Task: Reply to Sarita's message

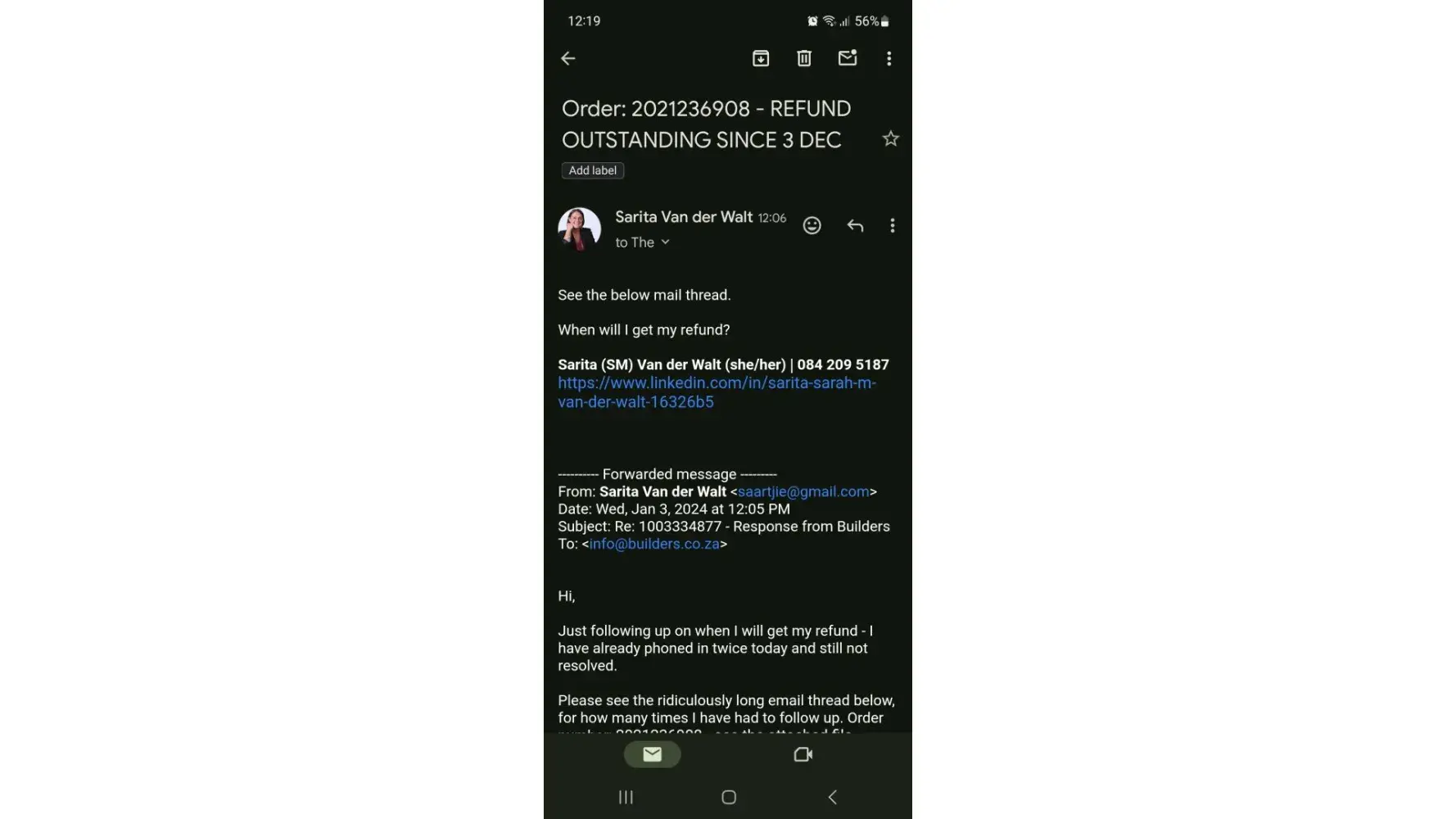Action: (x=855, y=225)
